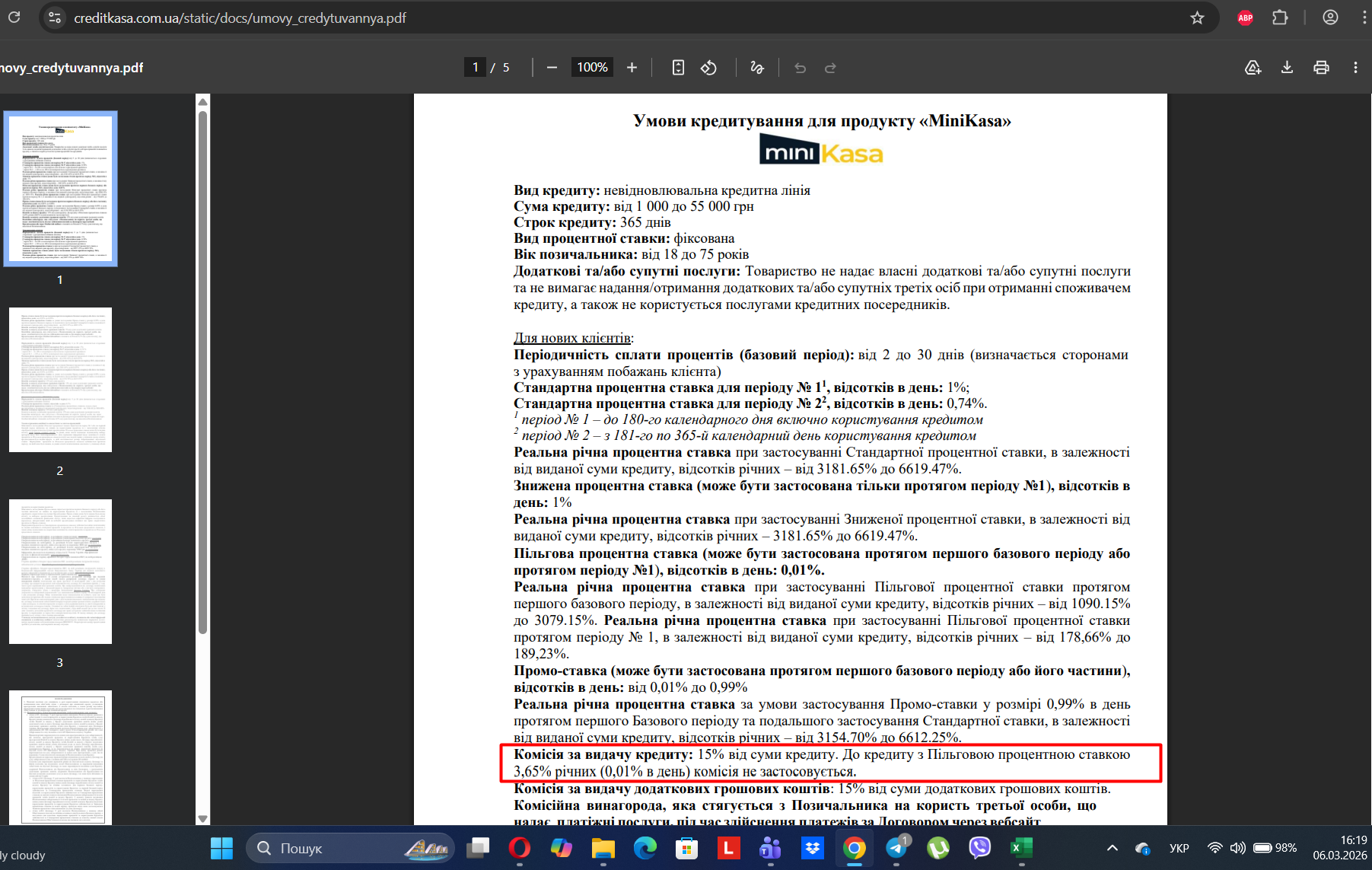Open Task View on the taskbar
The image size is (1372, 870).
(478, 848)
